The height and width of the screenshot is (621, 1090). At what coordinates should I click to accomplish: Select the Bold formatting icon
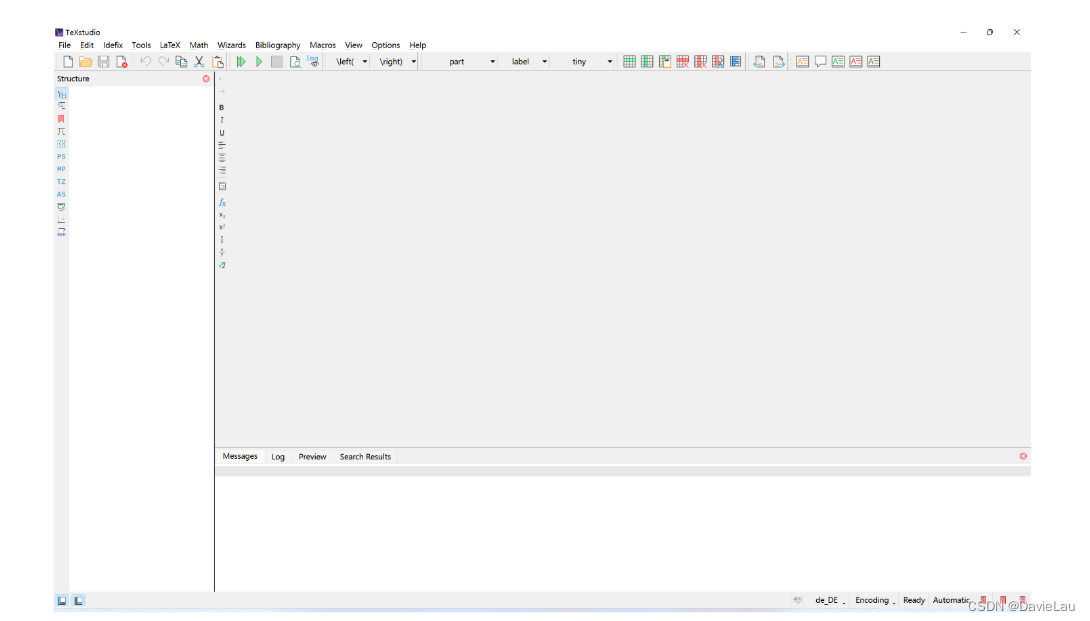pyautogui.click(x=221, y=107)
